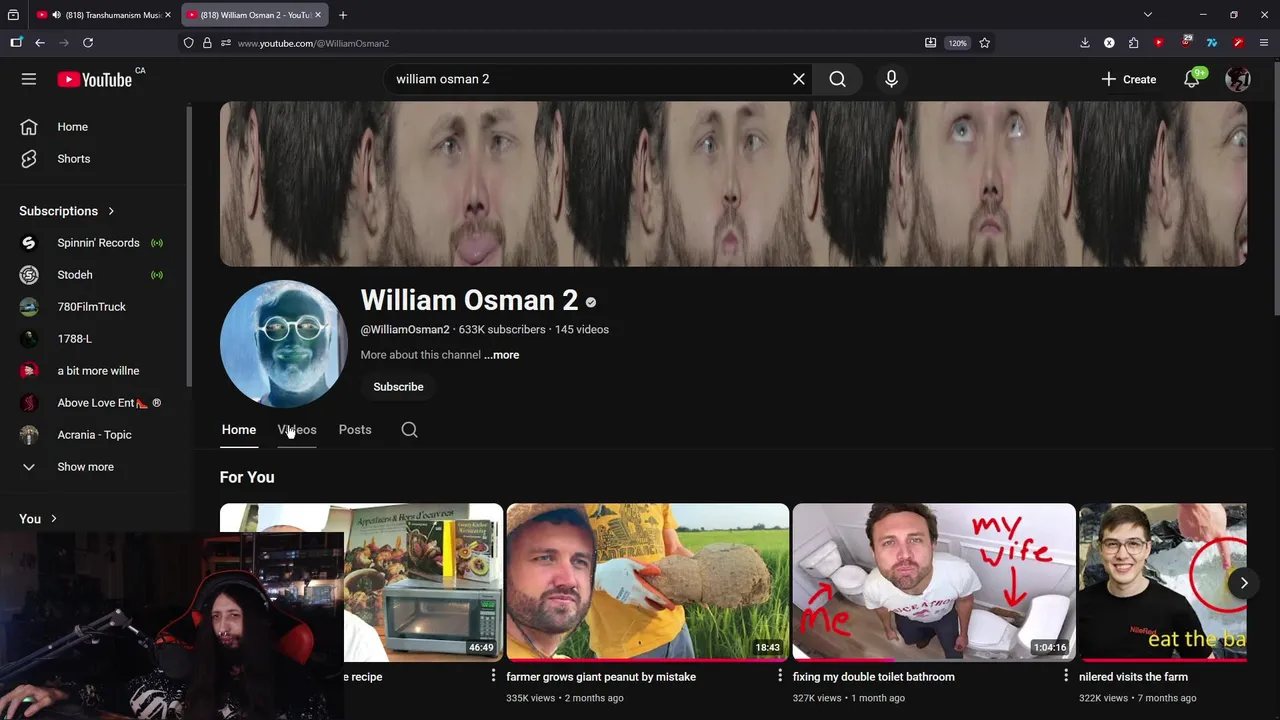Switch to the Transhumanism Music tab
The width and height of the screenshot is (1280, 720).
(x=104, y=15)
